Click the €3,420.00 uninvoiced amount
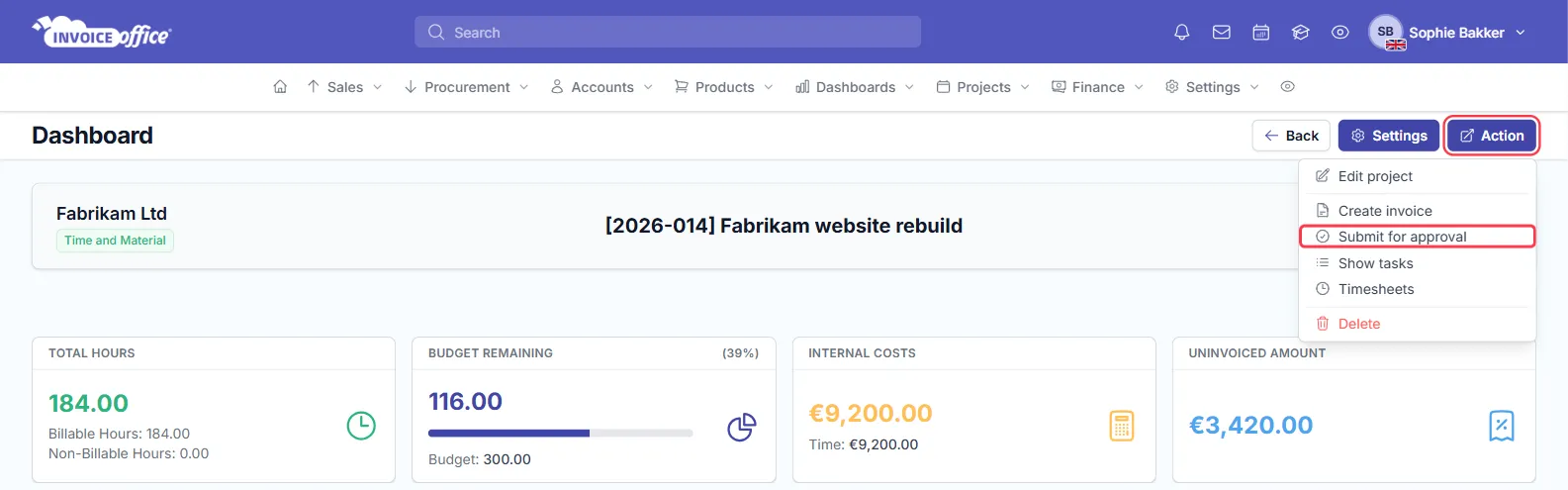This screenshot has width=1568, height=490. coord(1250,426)
